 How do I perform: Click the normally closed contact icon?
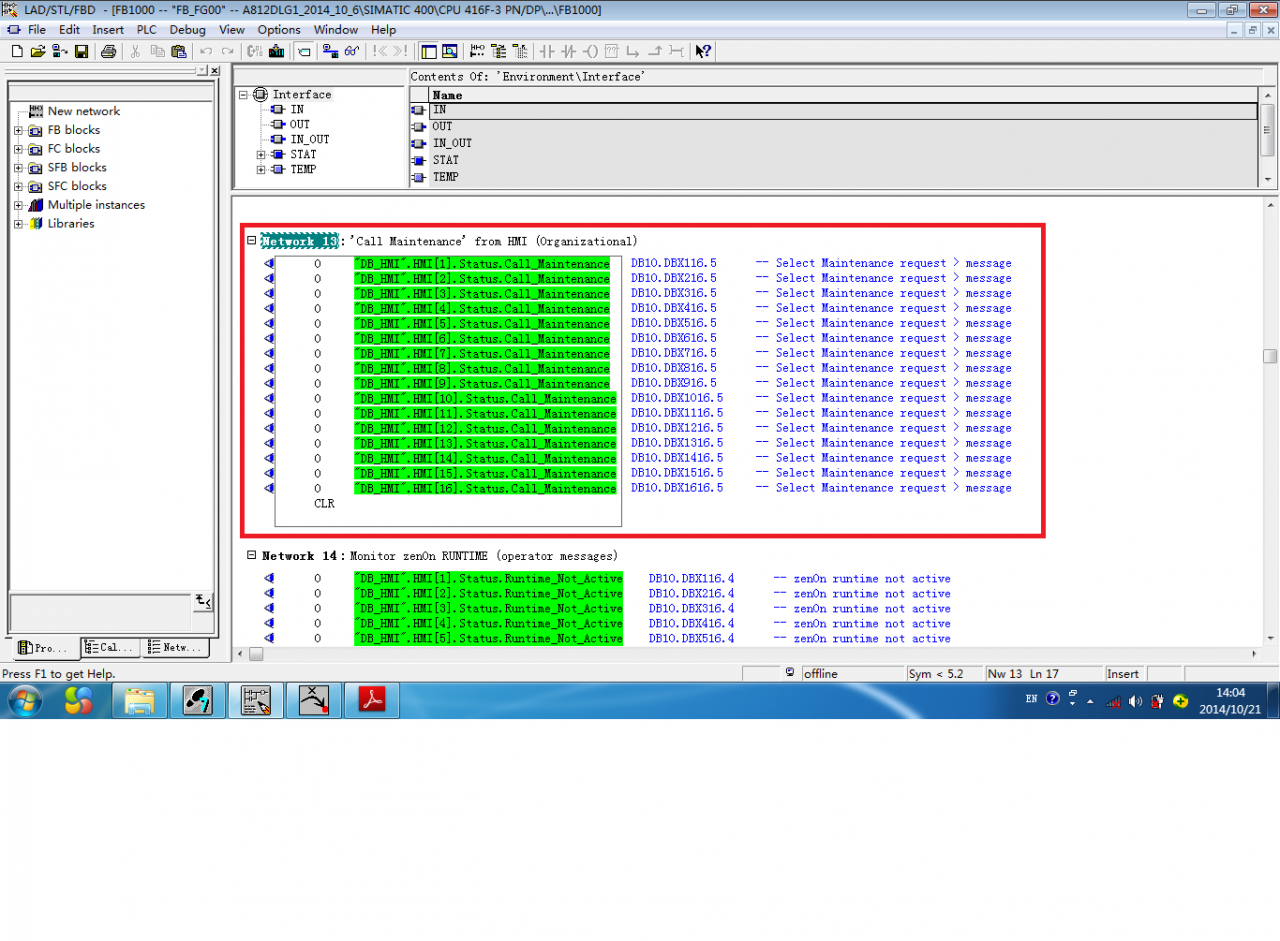(x=568, y=51)
